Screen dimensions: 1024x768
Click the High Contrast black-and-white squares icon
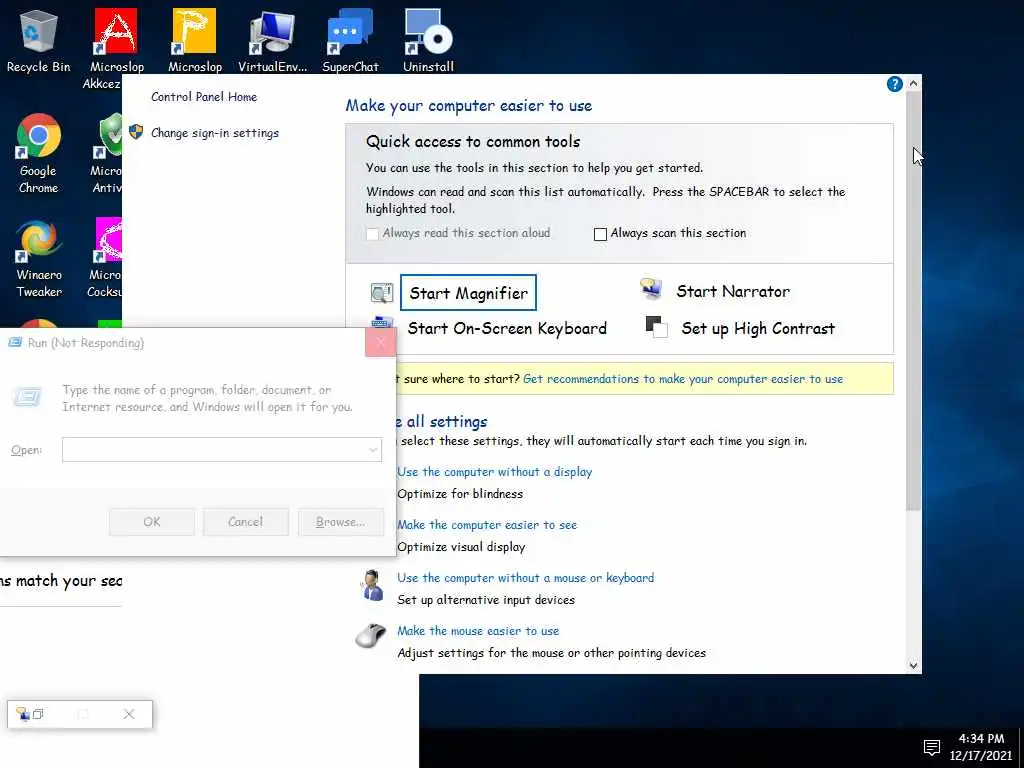pyautogui.click(x=656, y=327)
